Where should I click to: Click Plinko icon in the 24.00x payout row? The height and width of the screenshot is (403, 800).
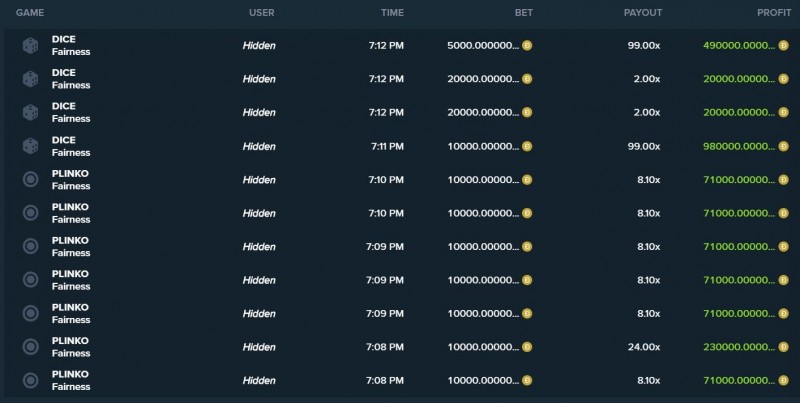[x=31, y=347]
